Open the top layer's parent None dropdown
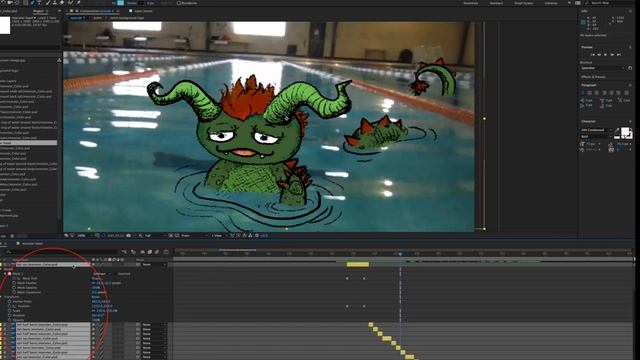640x360 pixels. click(154, 264)
